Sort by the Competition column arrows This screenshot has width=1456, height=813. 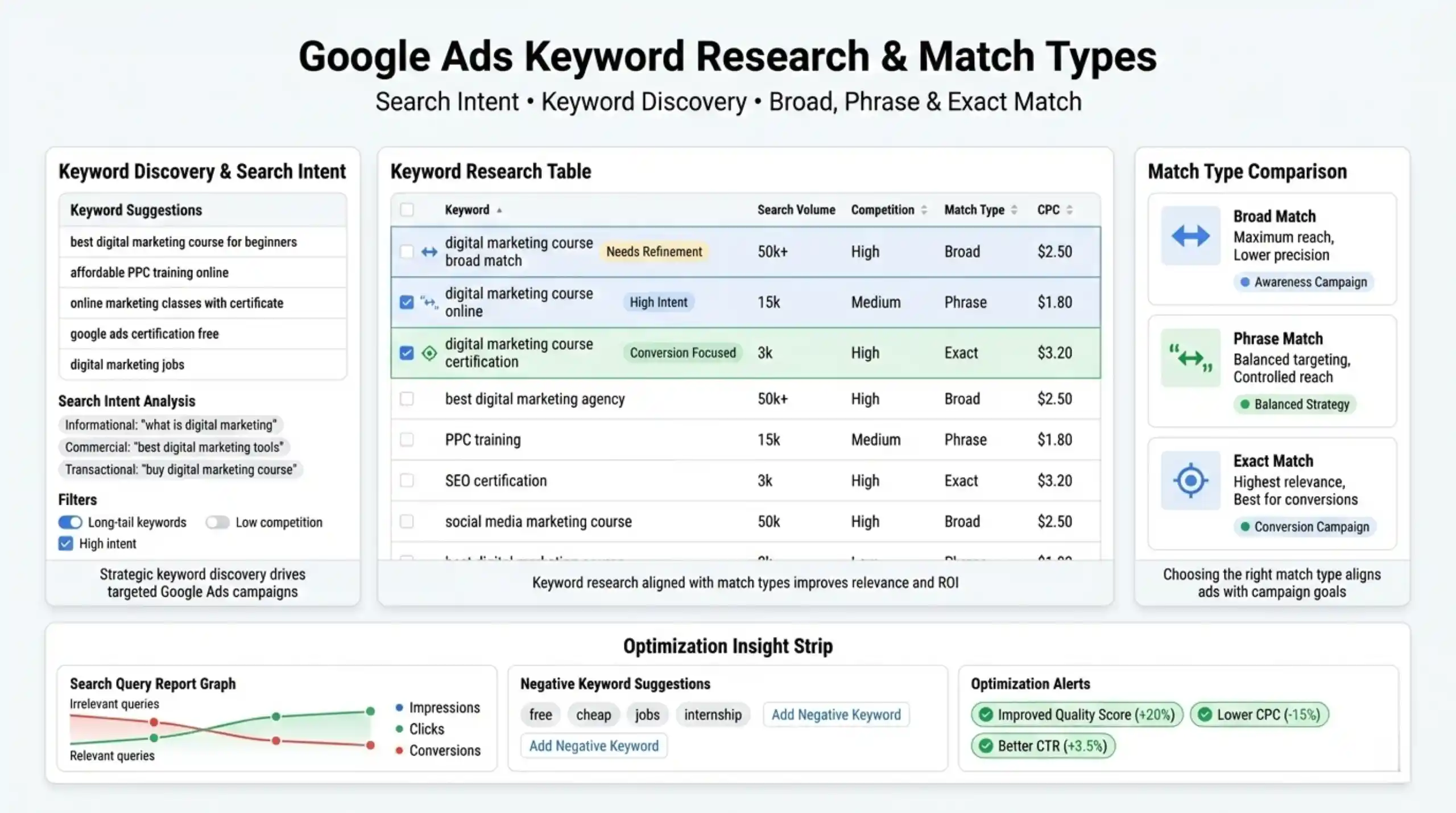(x=924, y=210)
